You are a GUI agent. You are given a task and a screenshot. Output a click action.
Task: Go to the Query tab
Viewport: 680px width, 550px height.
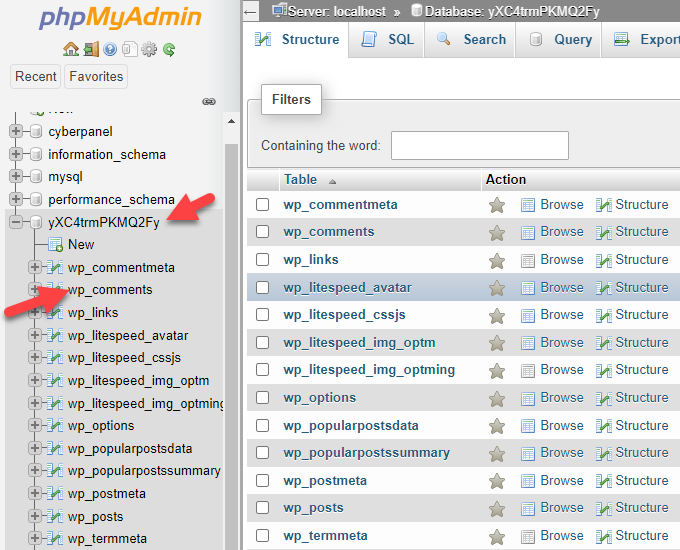pos(559,39)
